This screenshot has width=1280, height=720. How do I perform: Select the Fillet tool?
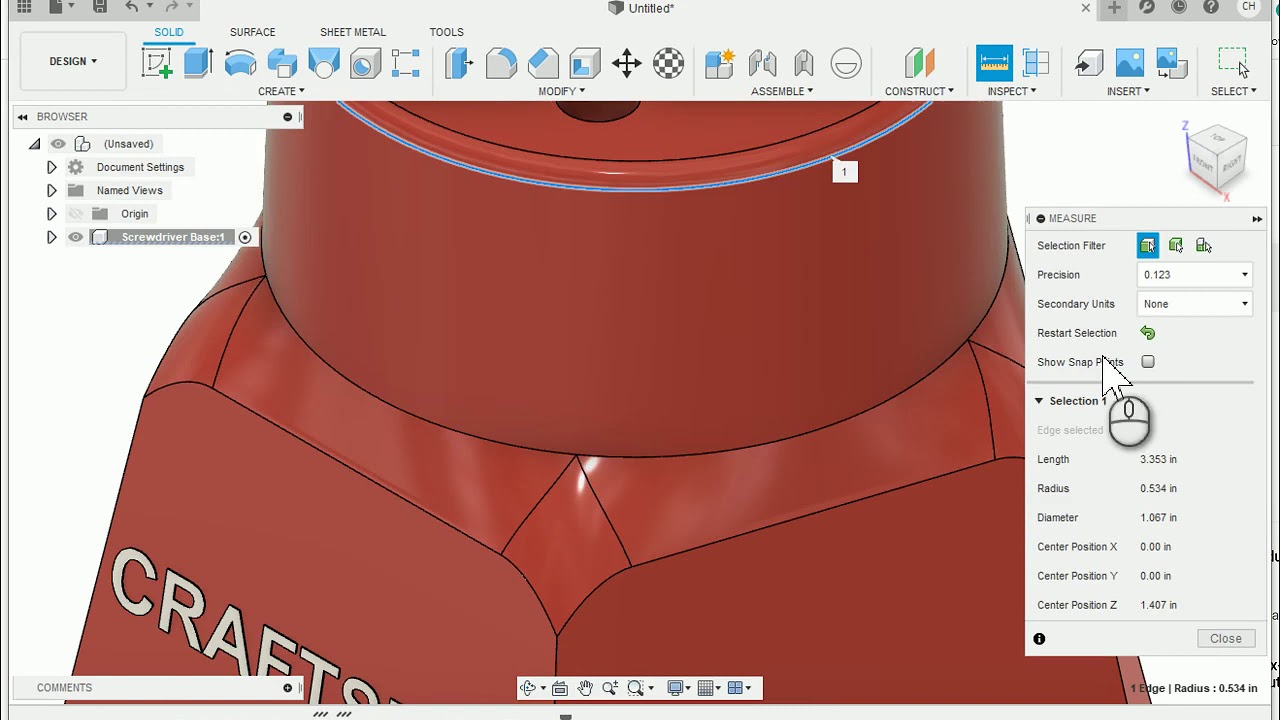coord(501,64)
